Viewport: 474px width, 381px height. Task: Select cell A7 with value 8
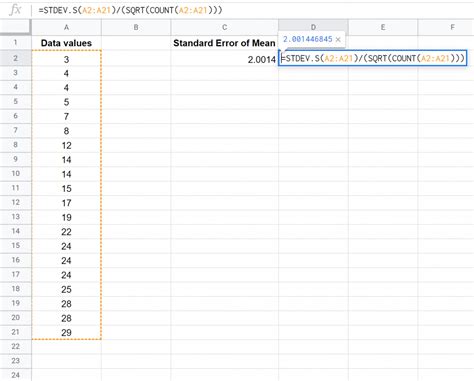click(x=66, y=131)
